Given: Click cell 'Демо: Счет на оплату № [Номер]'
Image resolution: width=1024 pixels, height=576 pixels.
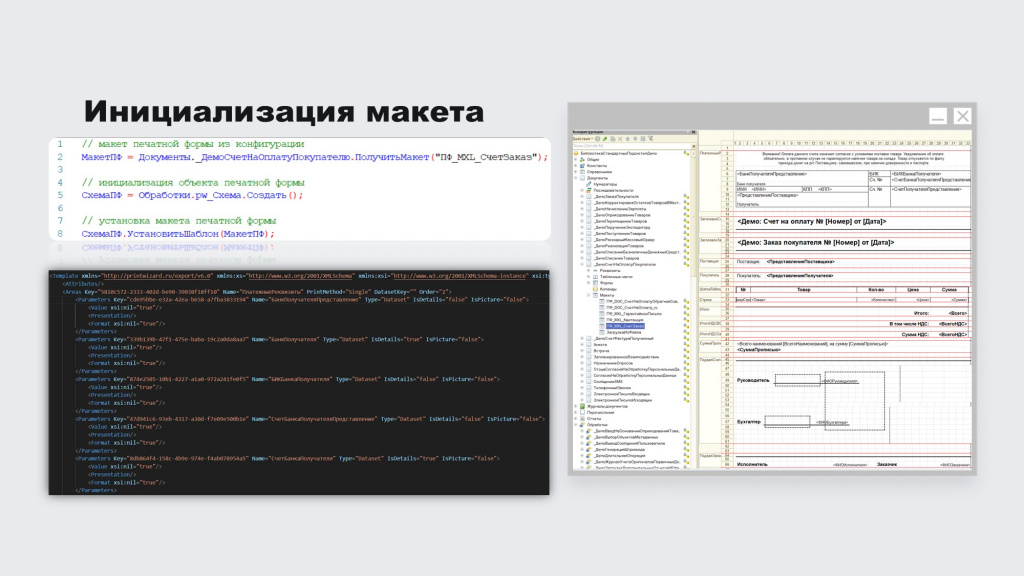Looking at the screenshot, I should pos(811,221).
